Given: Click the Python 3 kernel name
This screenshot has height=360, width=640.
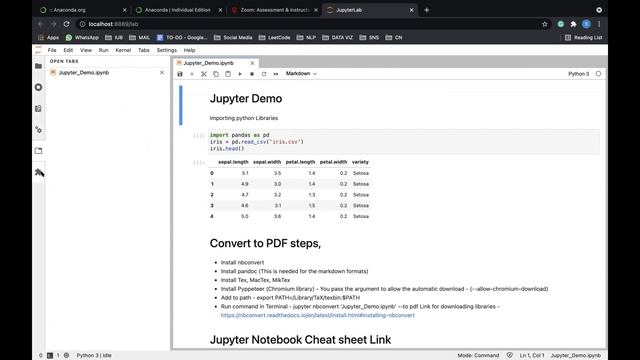Looking at the screenshot, I should click(578, 74).
